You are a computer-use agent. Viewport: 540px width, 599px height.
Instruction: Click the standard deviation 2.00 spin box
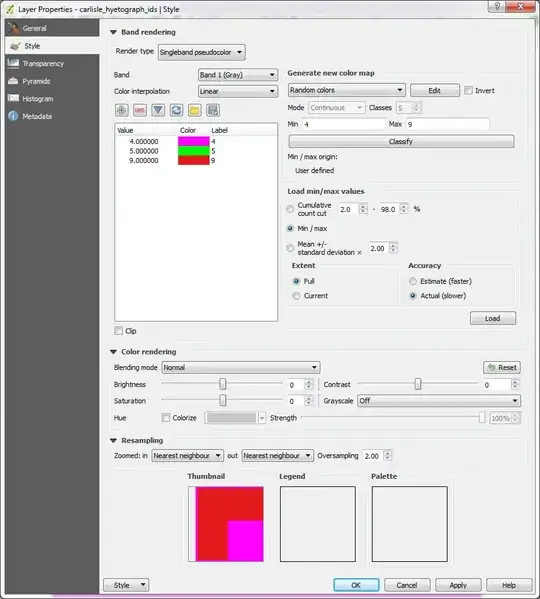(x=383, y=248)
